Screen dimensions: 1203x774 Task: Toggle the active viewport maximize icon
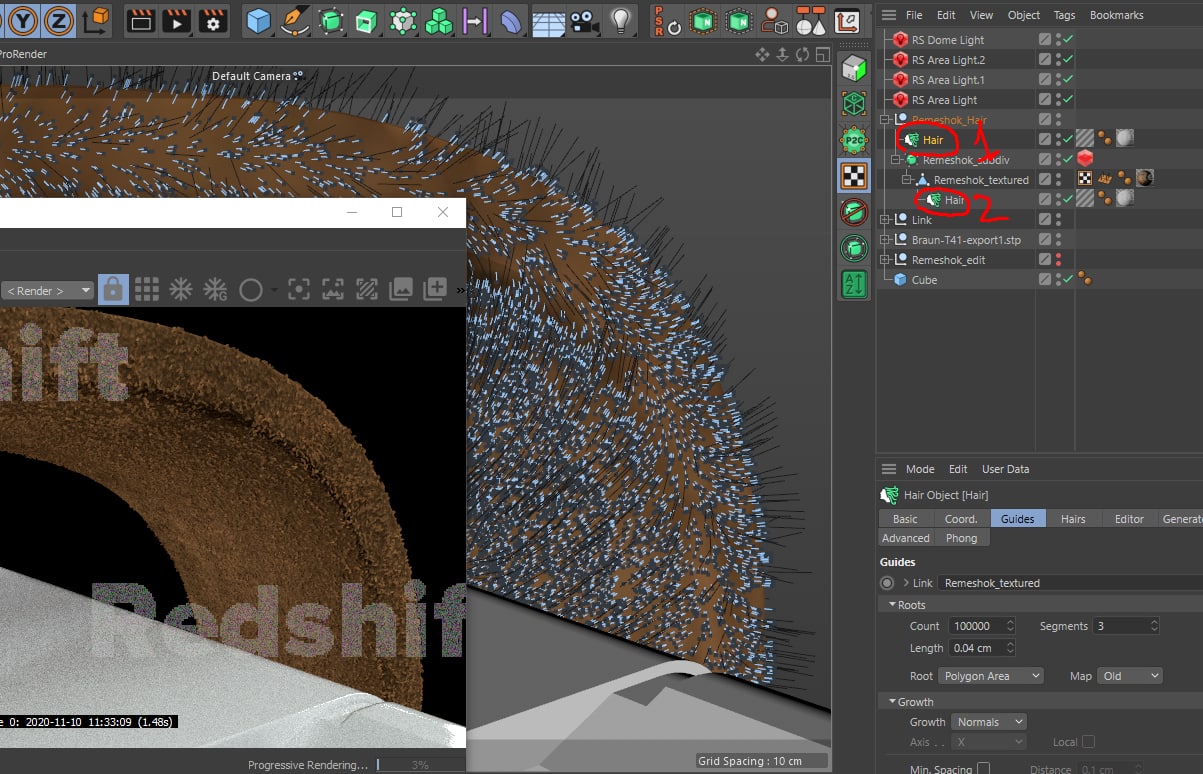[822, 54]
